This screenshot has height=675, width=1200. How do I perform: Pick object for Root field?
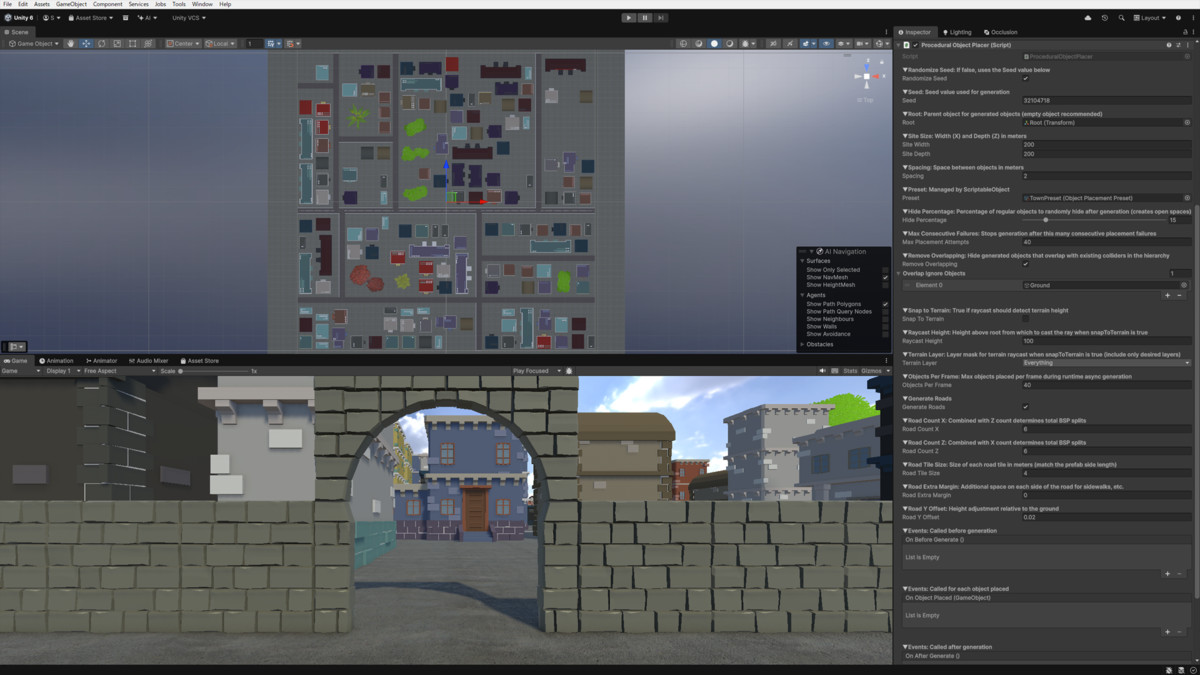pyautogui.click(x=1187, y=123)
